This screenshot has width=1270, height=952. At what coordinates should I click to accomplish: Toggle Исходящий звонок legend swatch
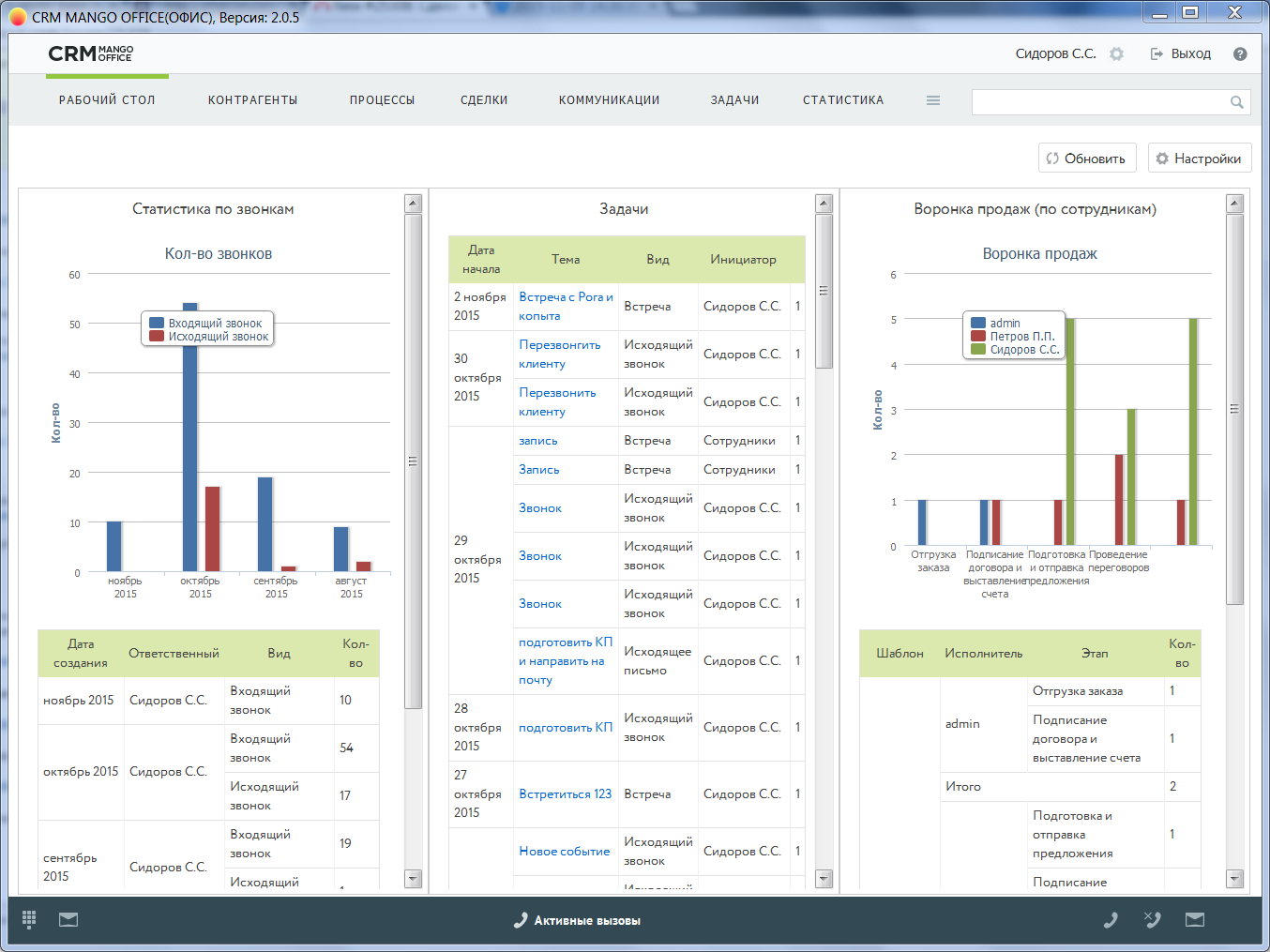pyautogui.click(x=157, y=337)
